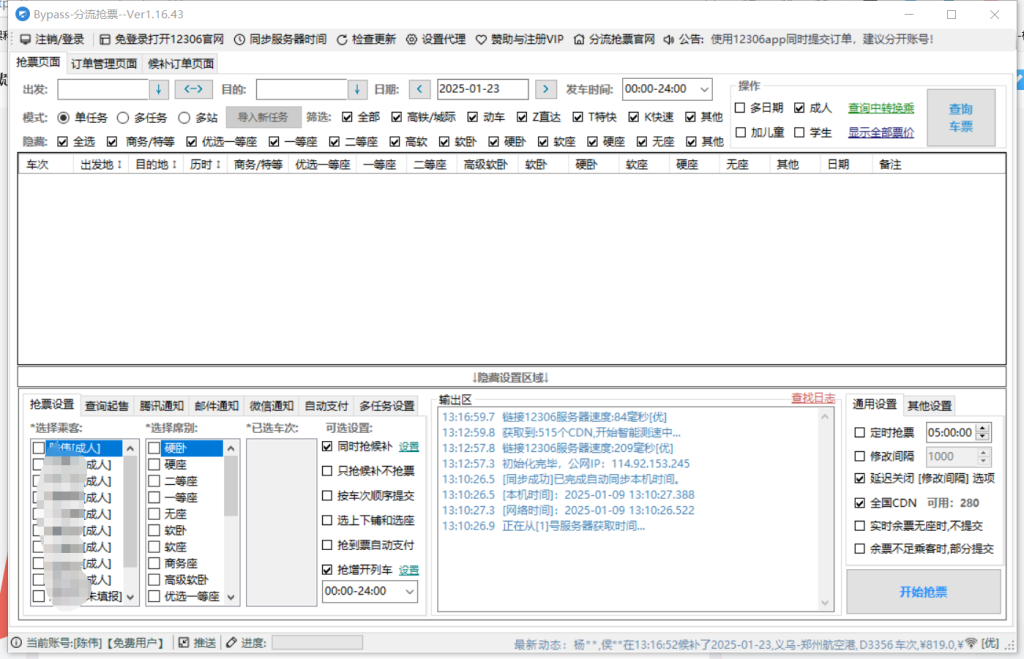Toggle 全国CDN checkbox
The width and height of the screenshot is (1024, 659).
pyautogui.click(x=859, y=503)
